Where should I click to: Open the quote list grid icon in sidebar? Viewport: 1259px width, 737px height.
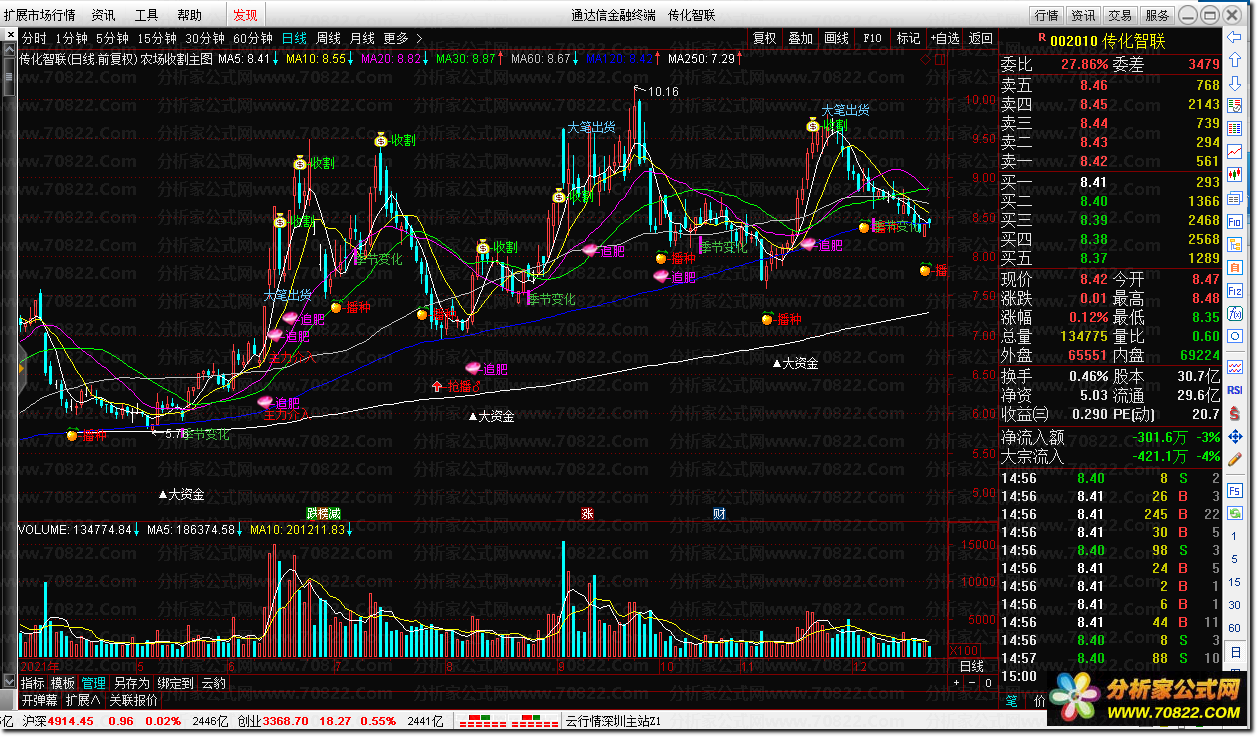pyautogui.click(x=1235, y=129)
